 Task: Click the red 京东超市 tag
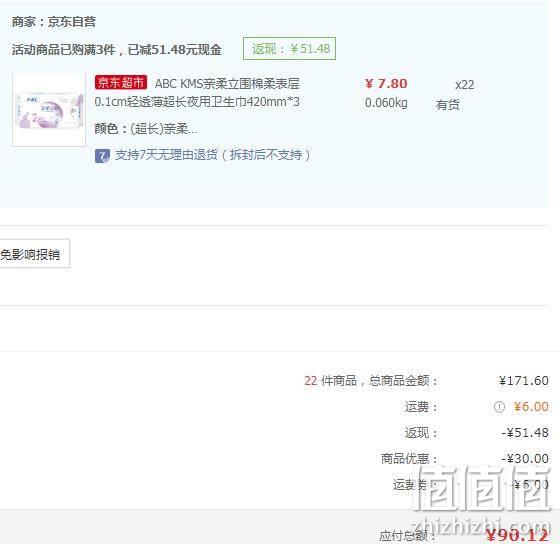coord(121,83)
